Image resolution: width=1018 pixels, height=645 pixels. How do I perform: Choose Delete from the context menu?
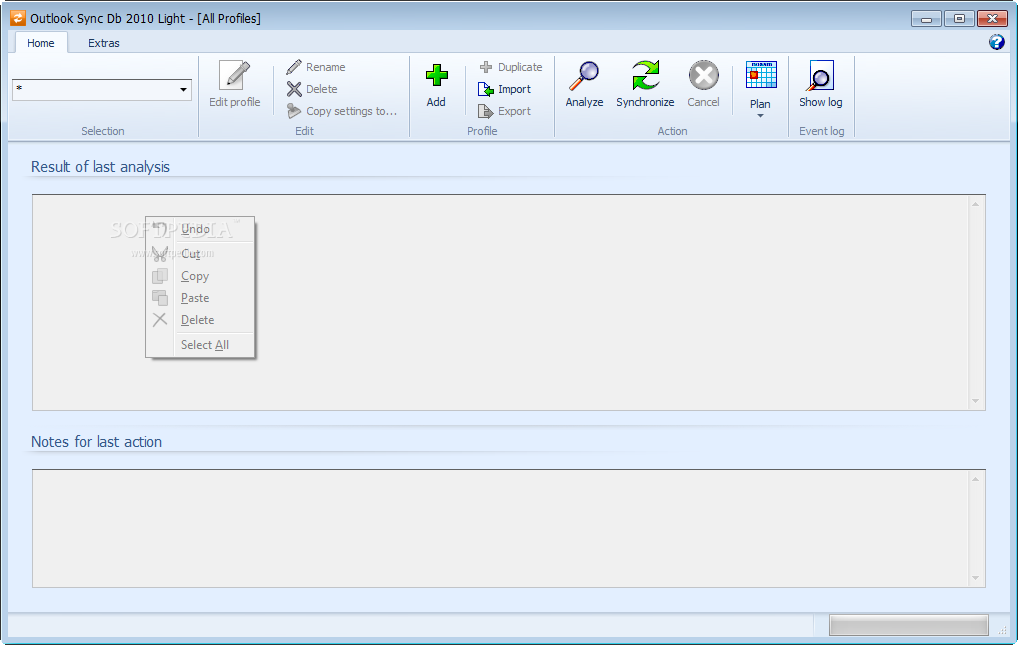[200, 320]
